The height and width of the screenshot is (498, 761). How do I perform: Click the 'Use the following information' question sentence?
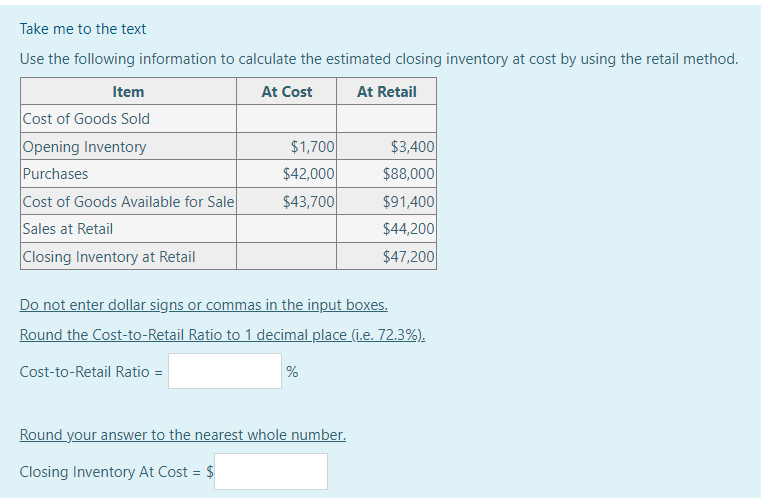(379, 59)
